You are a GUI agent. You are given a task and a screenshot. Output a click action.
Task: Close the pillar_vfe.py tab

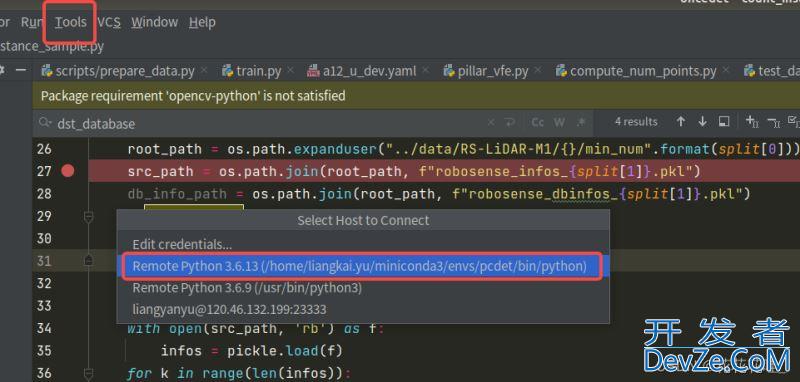tap(538, 70)
